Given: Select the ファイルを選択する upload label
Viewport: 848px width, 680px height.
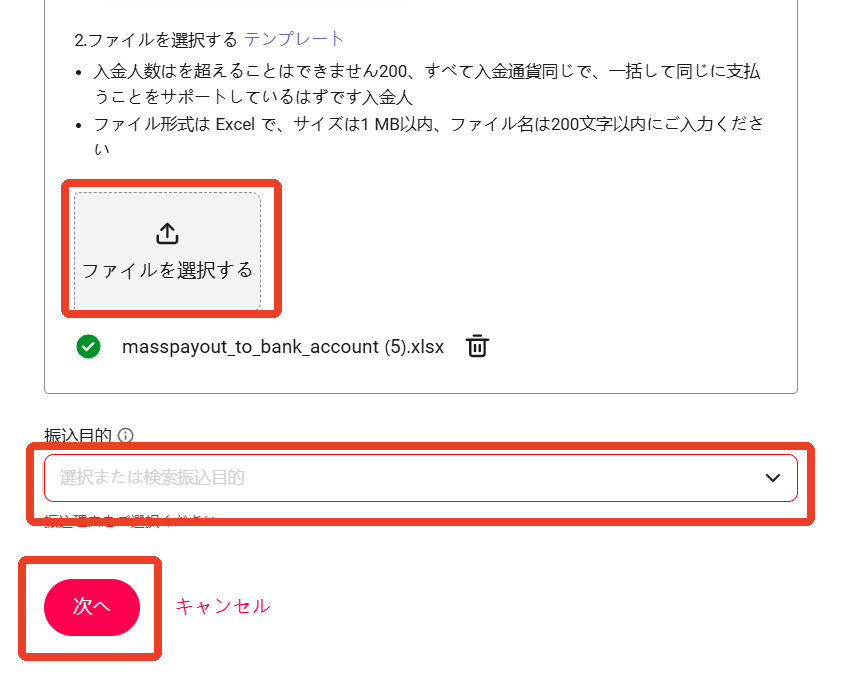Looking at the screenshot, I should [167, 270].
